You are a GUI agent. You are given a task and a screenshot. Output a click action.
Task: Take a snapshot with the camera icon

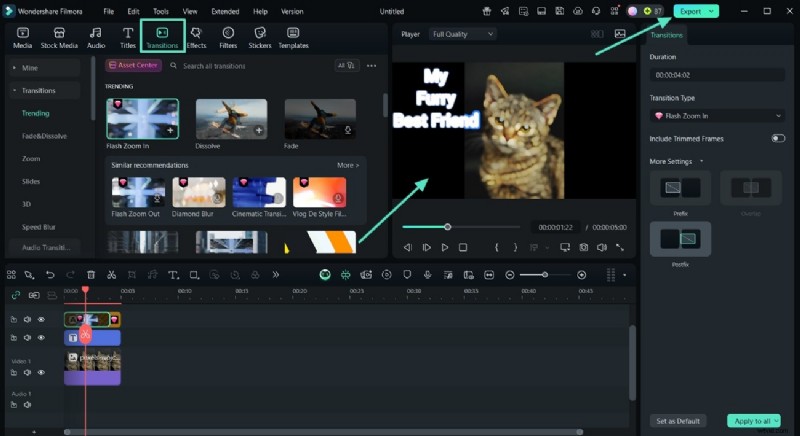pyautogui.click(x=583, y=247)
